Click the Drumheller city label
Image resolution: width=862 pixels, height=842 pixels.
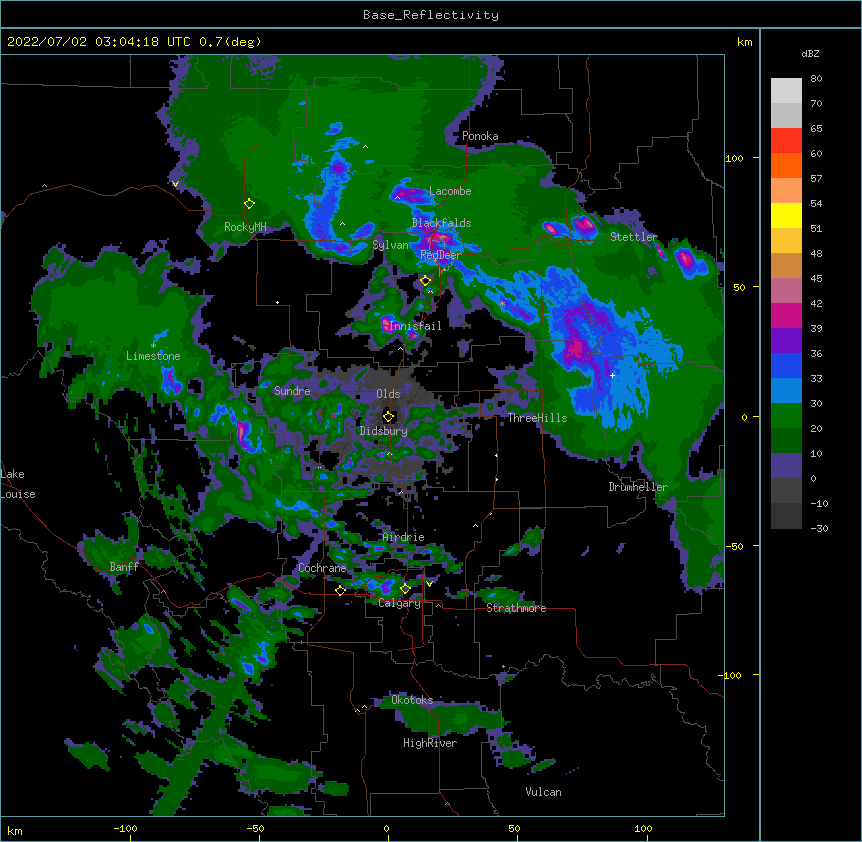click(638, 487)
